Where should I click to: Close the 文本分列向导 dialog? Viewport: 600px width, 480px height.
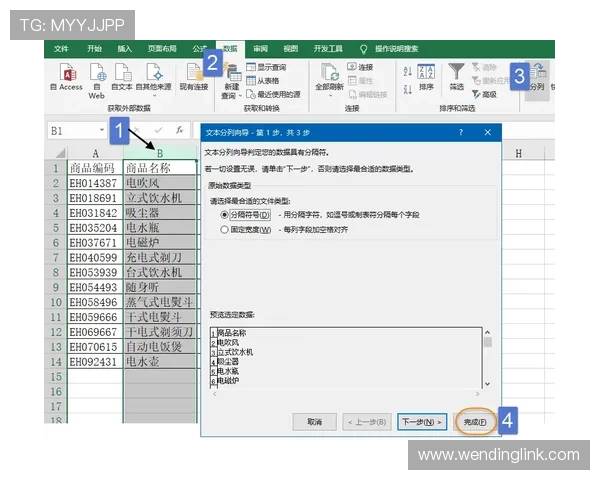pyautogui.click(x=488, y=132)
